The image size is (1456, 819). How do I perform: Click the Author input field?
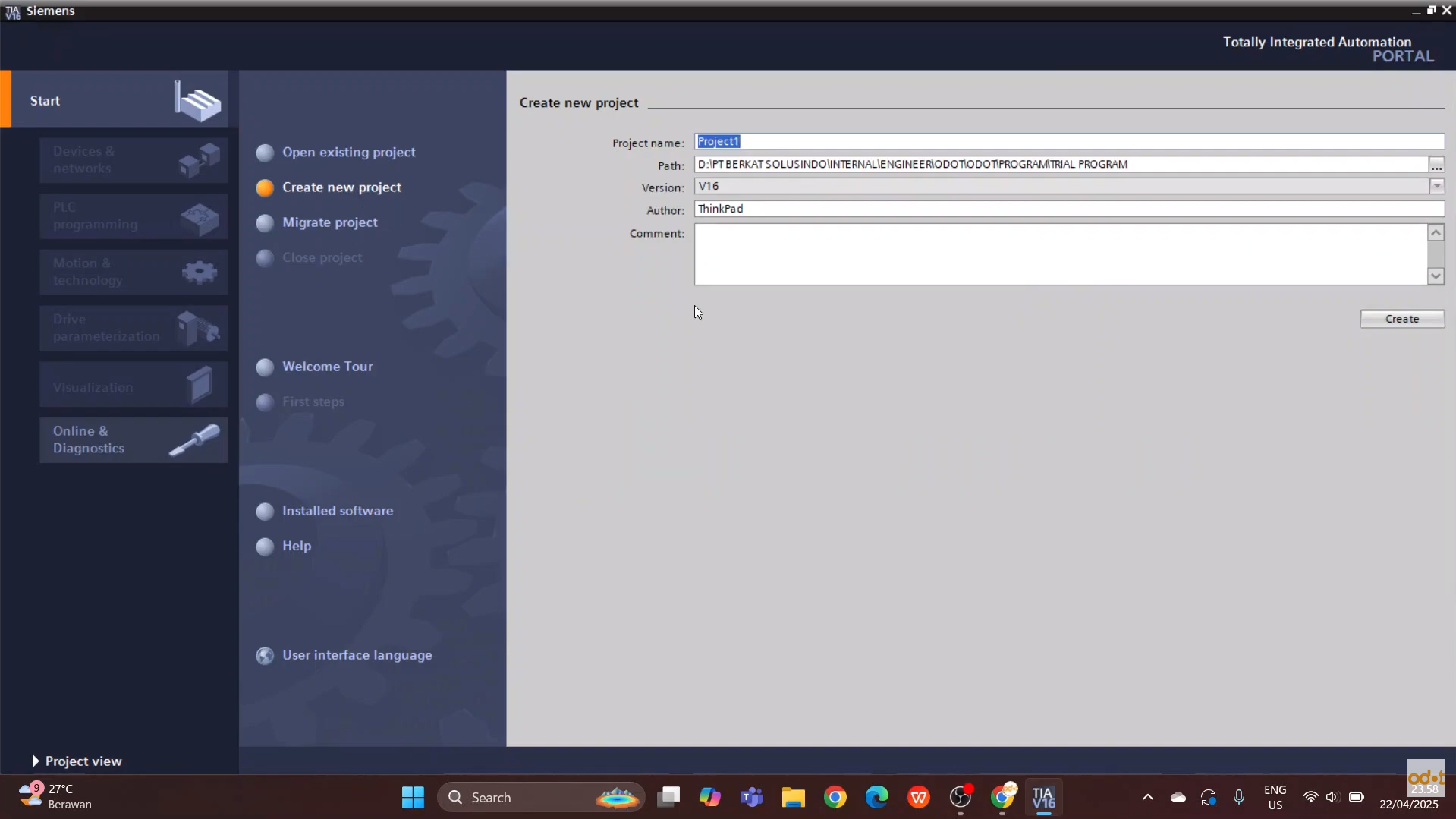[1069, 209]
